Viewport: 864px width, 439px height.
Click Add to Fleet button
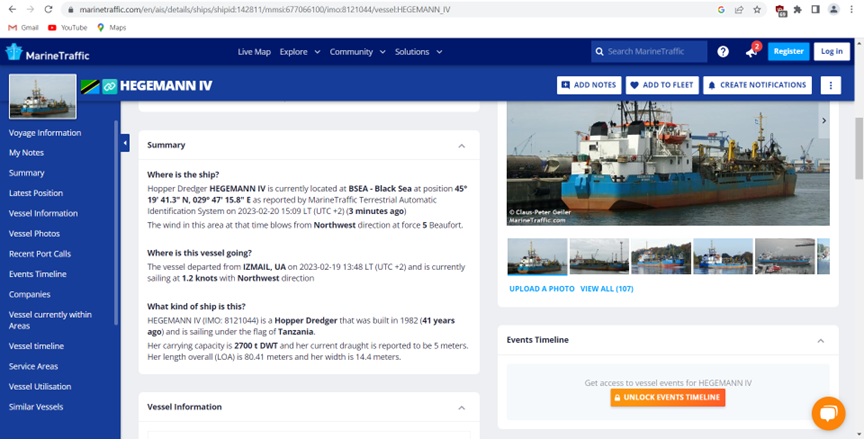[x=662, y=85]
